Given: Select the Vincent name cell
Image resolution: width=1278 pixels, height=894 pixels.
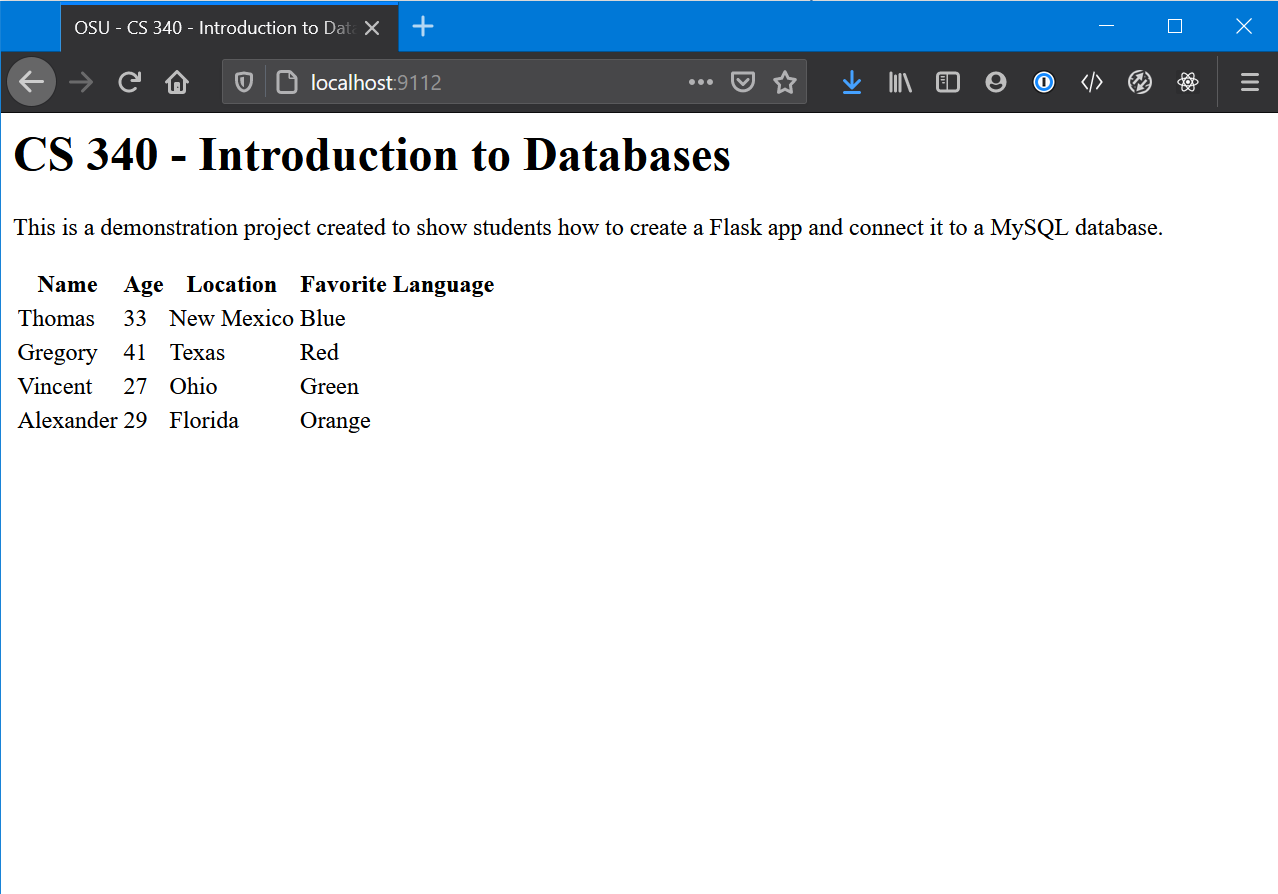Looking at the screenshot, I should 55,386.
